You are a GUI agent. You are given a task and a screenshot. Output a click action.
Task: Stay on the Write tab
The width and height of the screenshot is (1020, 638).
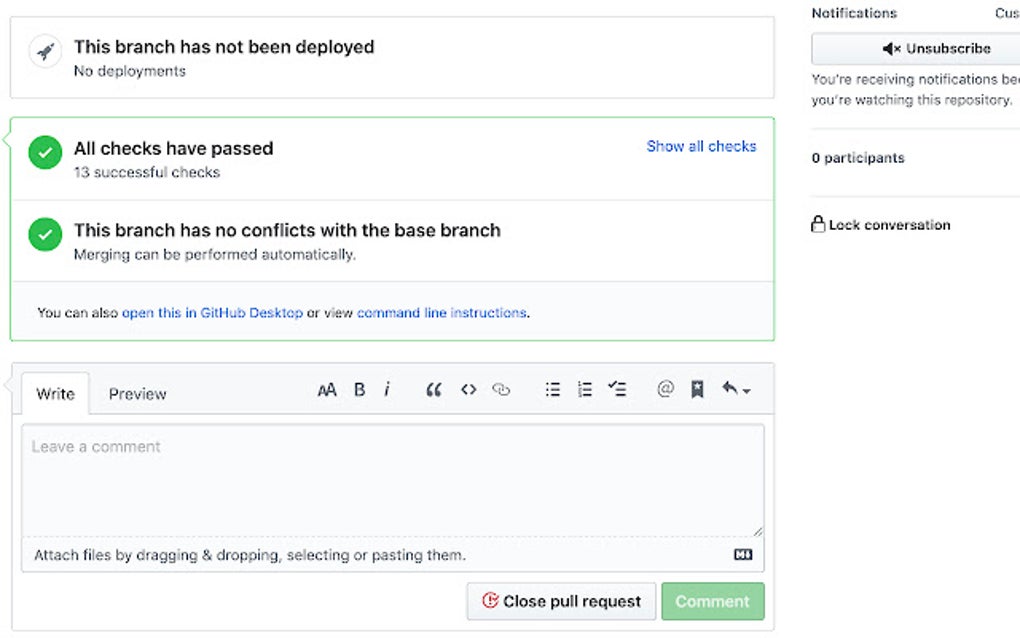pos(55,394)
